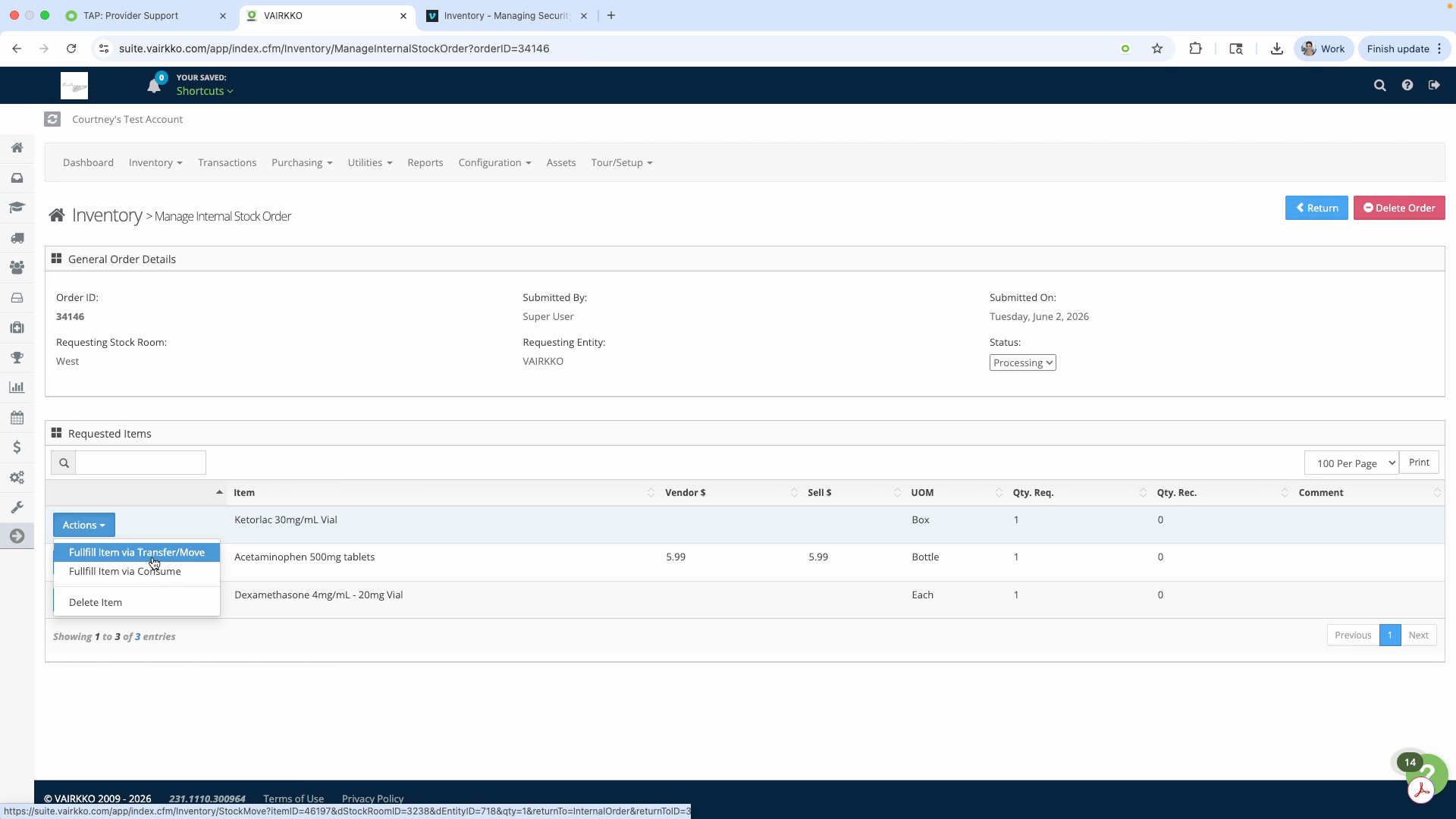Expand the Utilities nav dropdown
This screenshot has height=819, width=1456.
pos(370,162)
